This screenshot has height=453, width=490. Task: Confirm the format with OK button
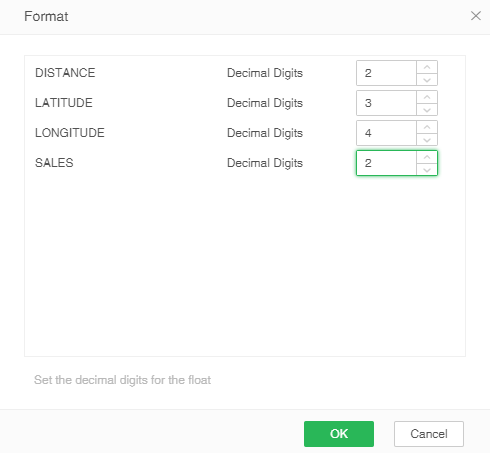point(339,434)
